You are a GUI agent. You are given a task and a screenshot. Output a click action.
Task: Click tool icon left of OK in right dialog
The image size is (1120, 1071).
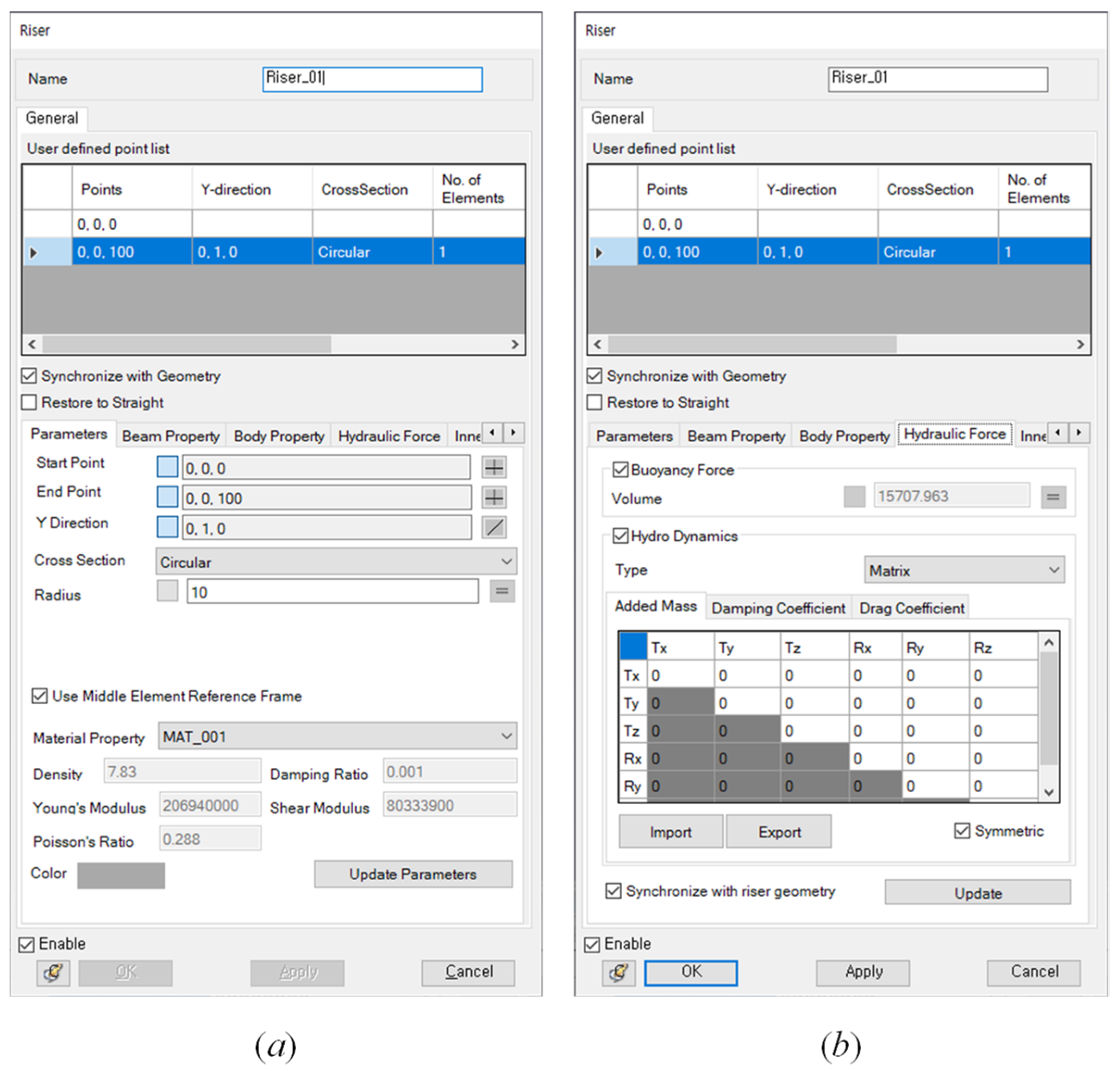coord(618,972)
